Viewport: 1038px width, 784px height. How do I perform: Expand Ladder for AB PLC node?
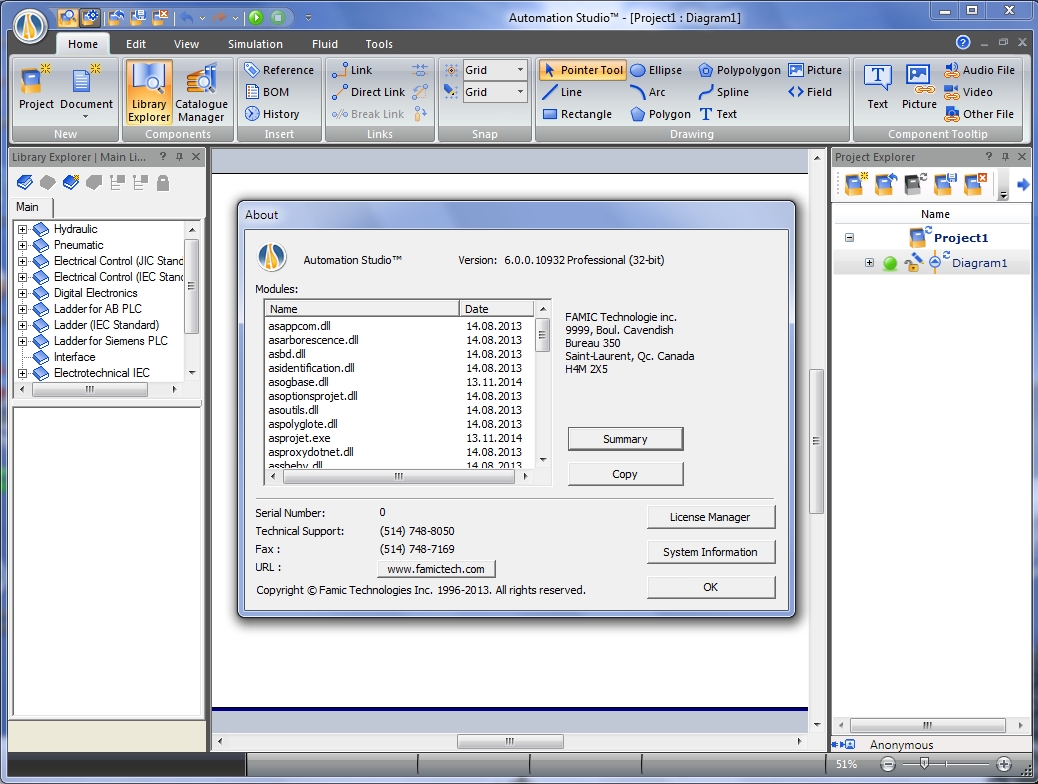click(x=23, y=309)
